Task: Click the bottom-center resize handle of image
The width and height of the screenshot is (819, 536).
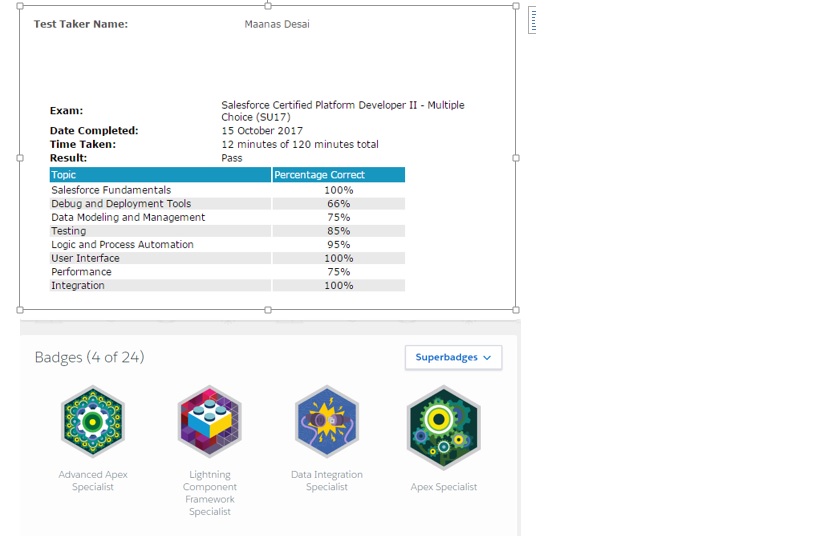Action: pyautogui.click(x=268, y=310)
